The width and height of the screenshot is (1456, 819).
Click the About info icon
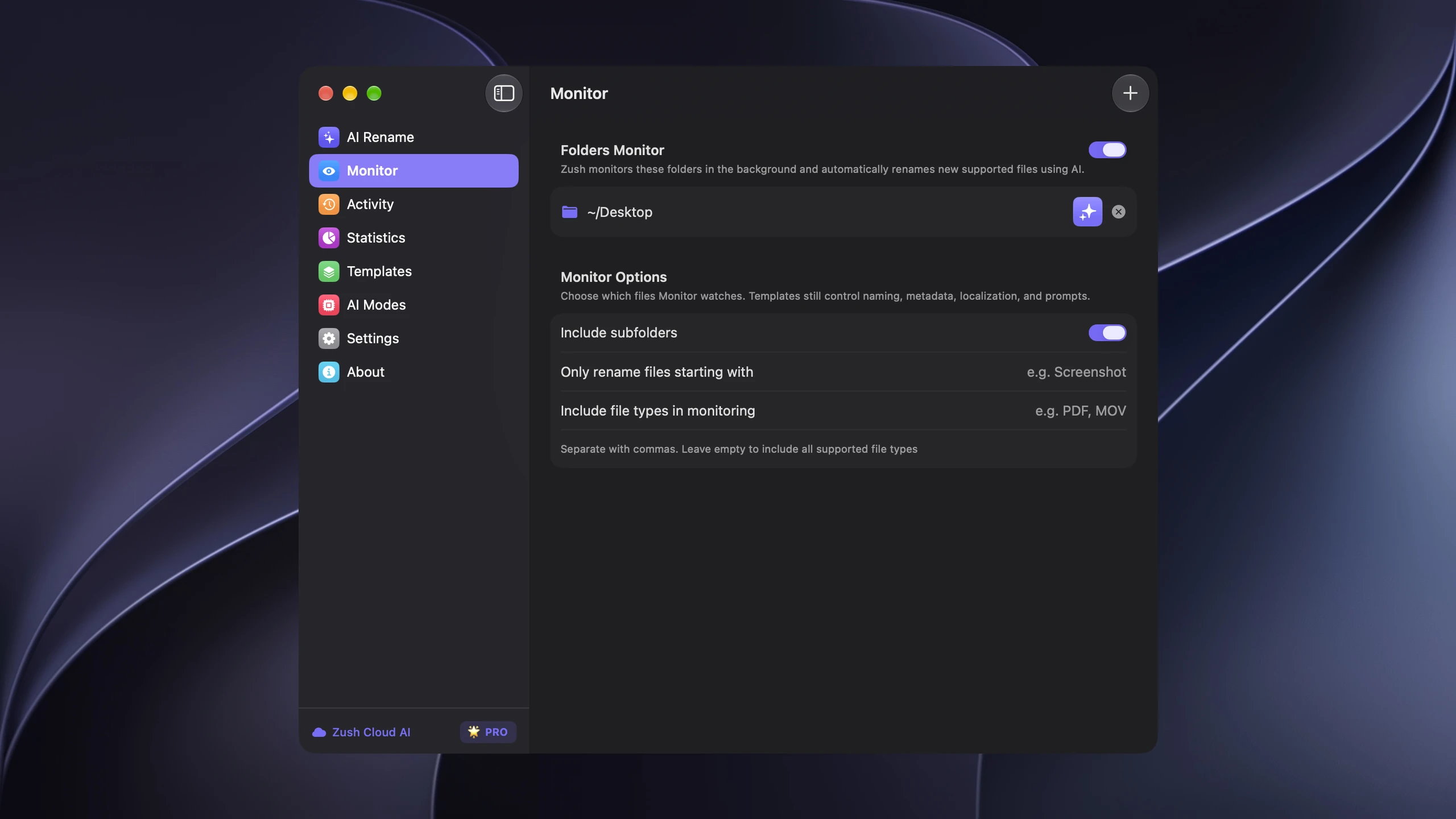329,372
